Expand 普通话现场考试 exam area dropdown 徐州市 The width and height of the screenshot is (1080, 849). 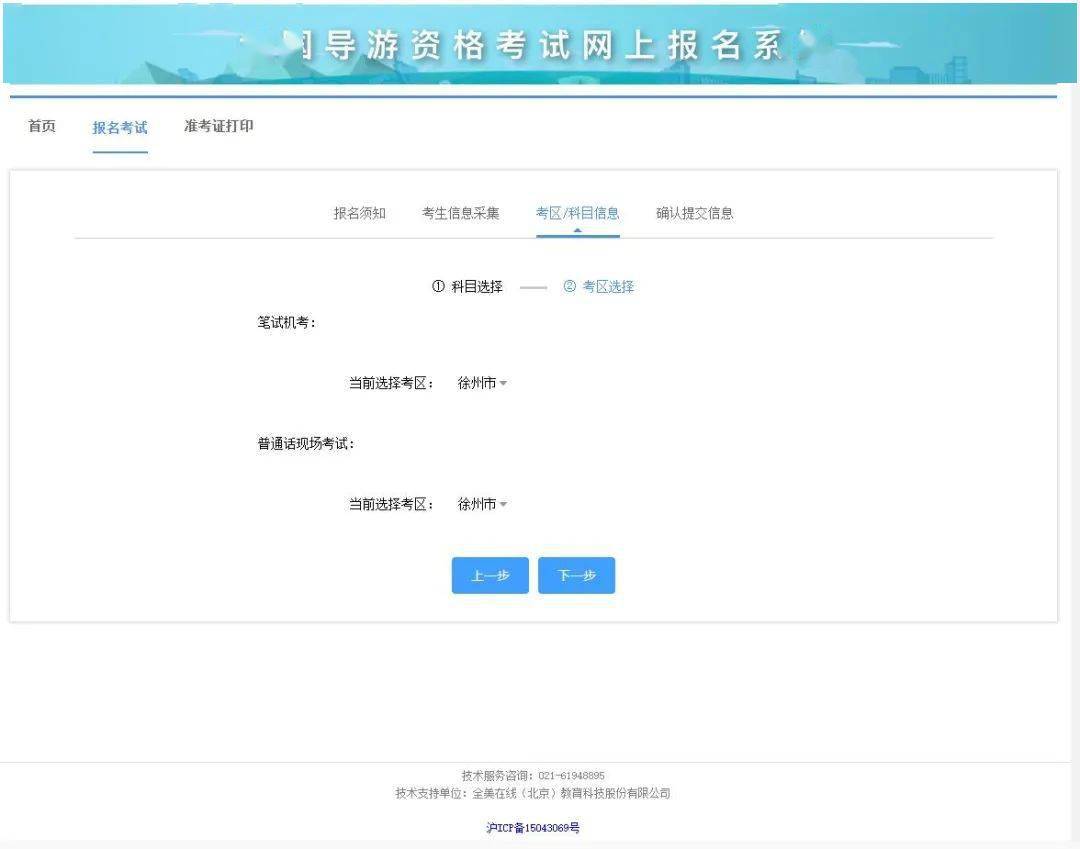482,504
